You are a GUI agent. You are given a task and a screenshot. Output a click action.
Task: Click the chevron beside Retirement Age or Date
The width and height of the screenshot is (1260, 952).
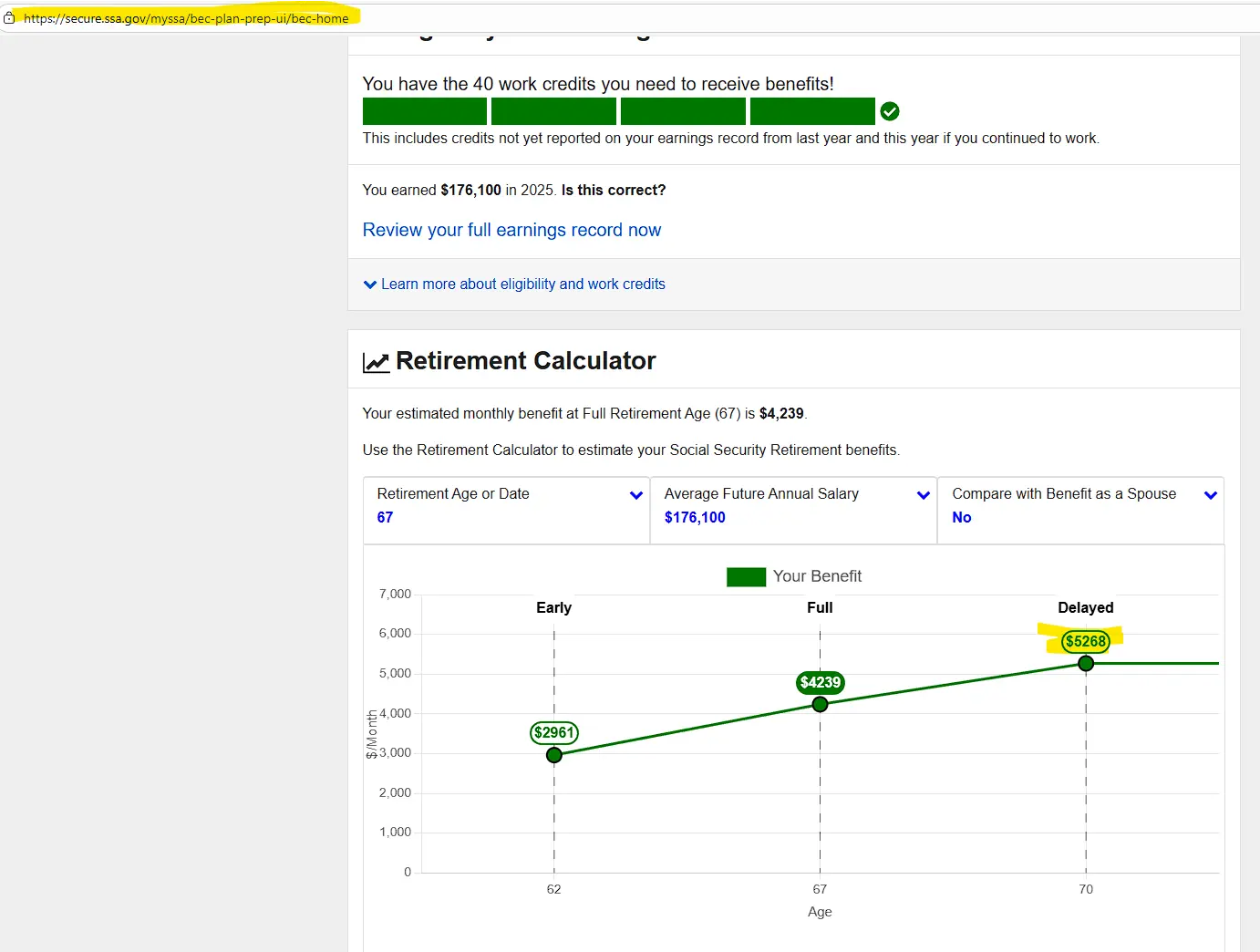(x=636, y=495)
